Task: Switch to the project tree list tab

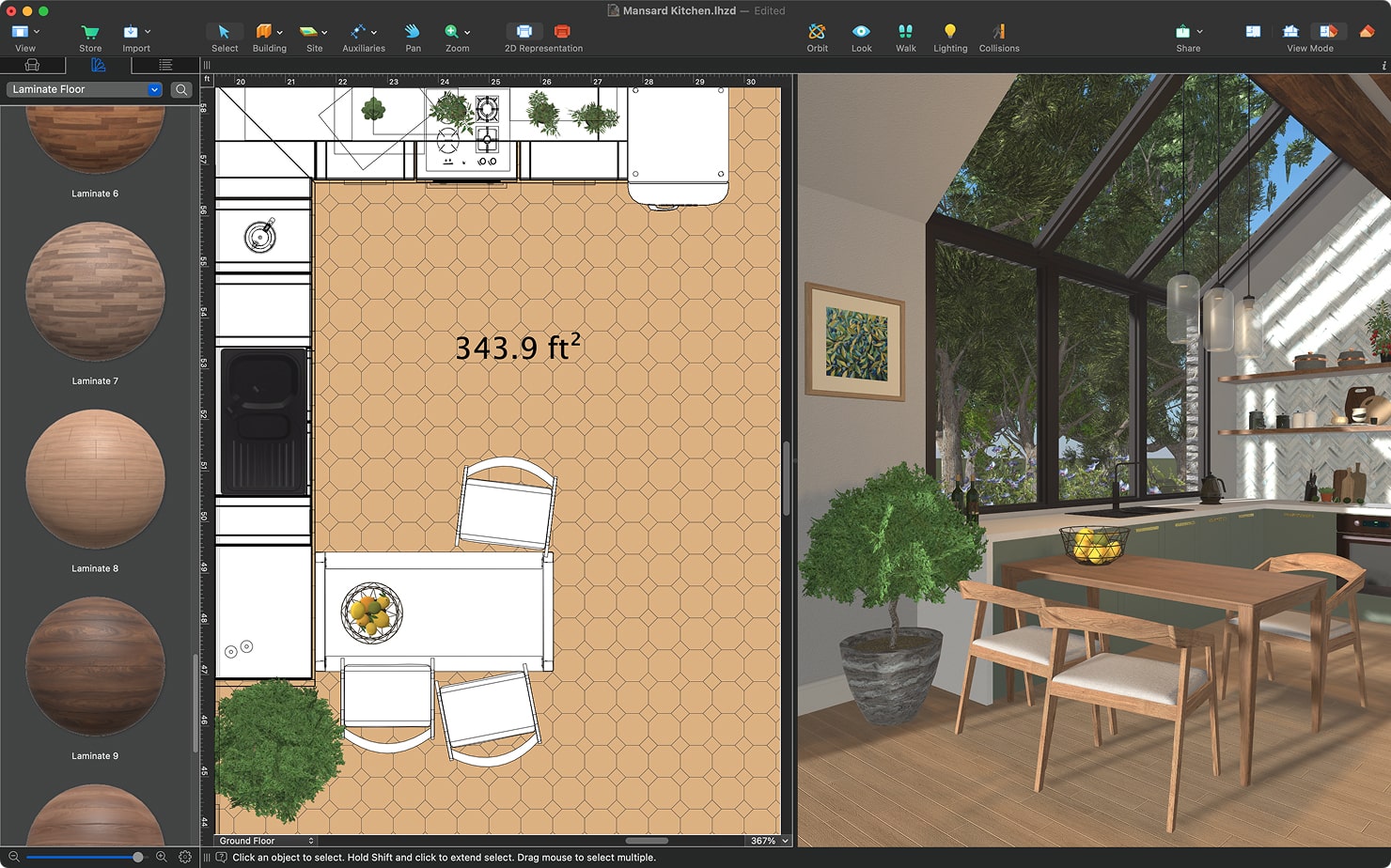Action: [165, 65]
